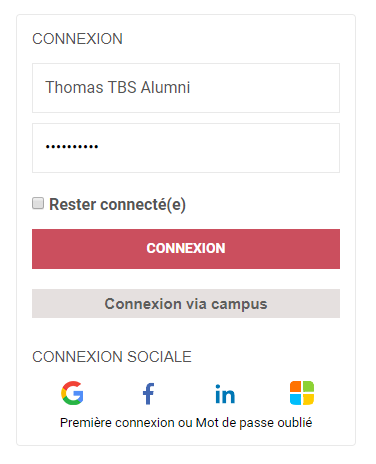This screenshot has width=376, height=464.
Task: Tick the Rester connecté(e) checkbox
Action: 38,203
